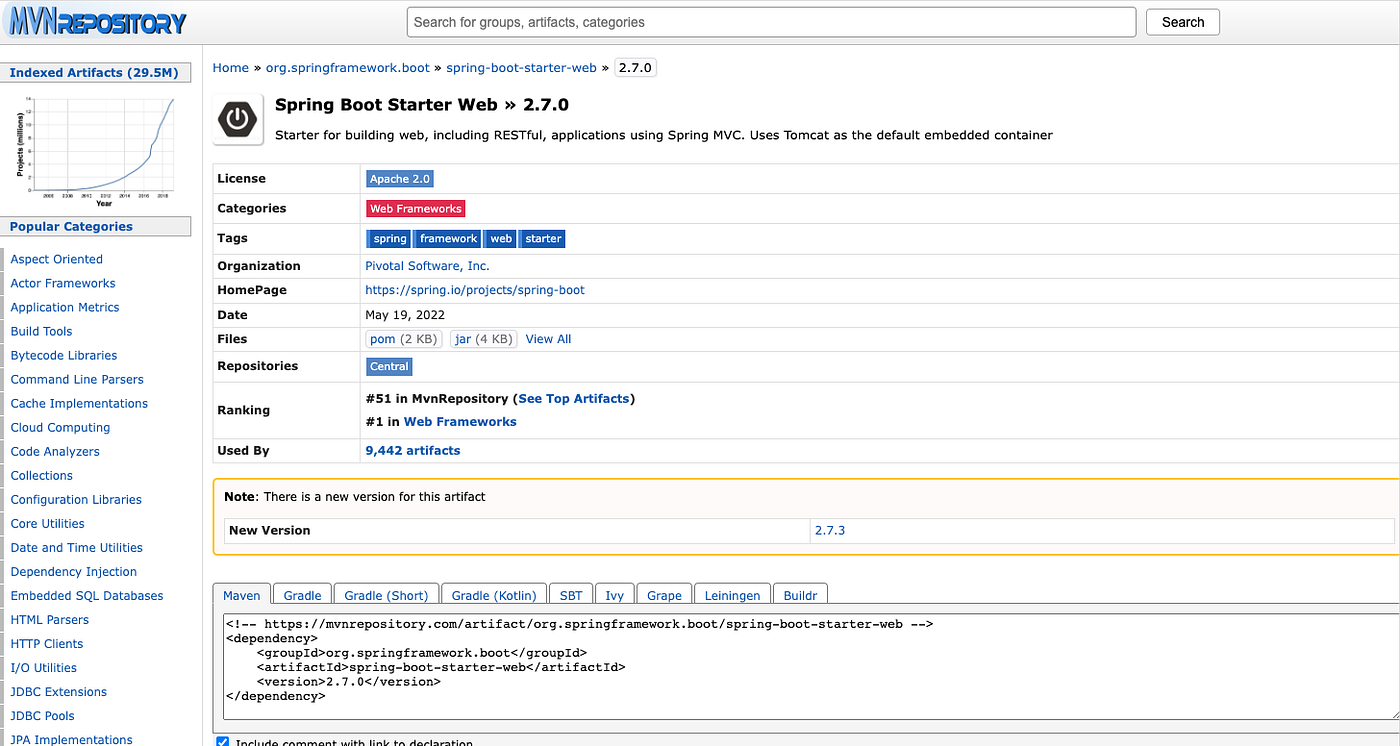Screen dimensions: 1400x746
Task: Click the 2.7.0 version breadcrumb
Action: click(635, 68)
